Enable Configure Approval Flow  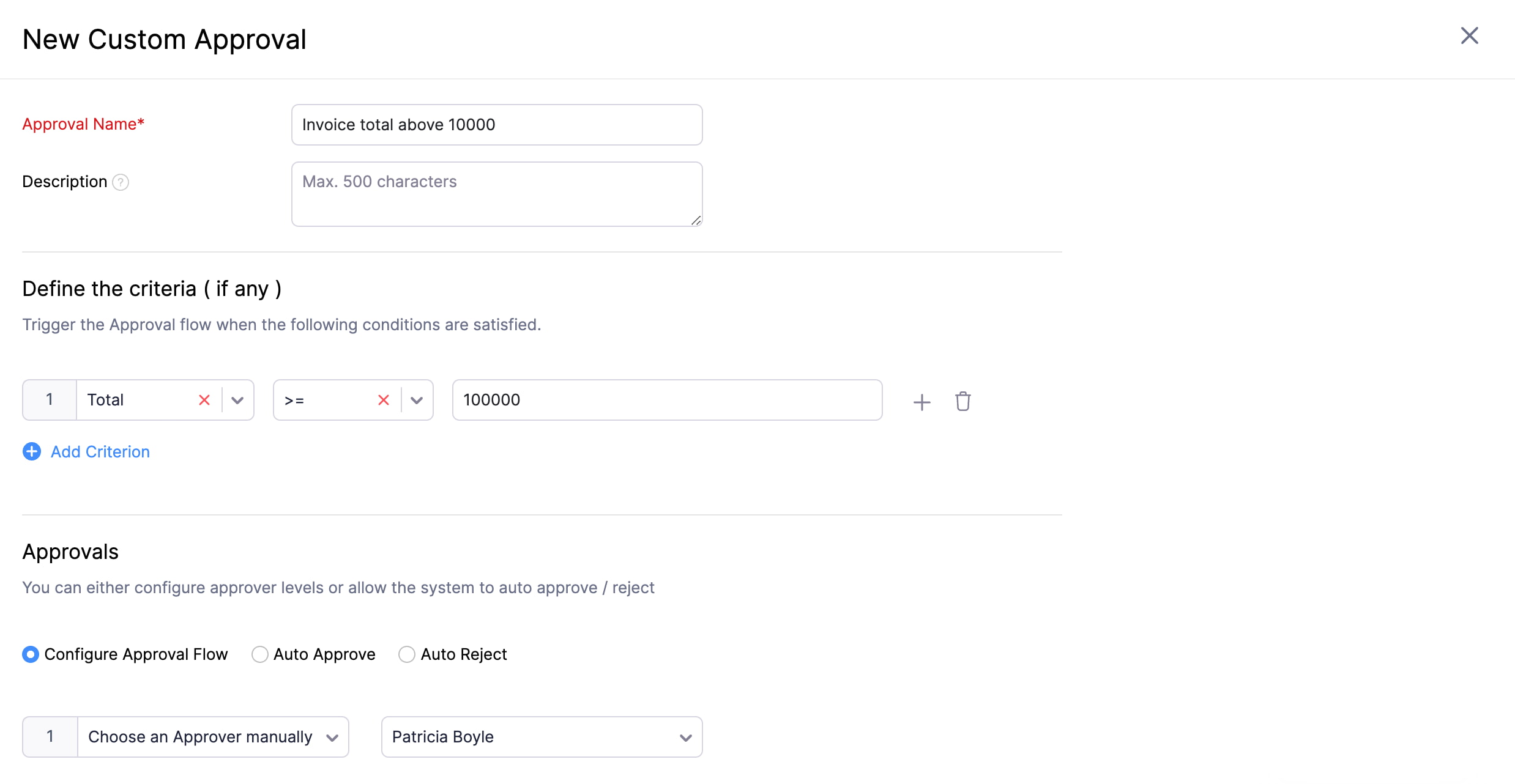point(30,654)
